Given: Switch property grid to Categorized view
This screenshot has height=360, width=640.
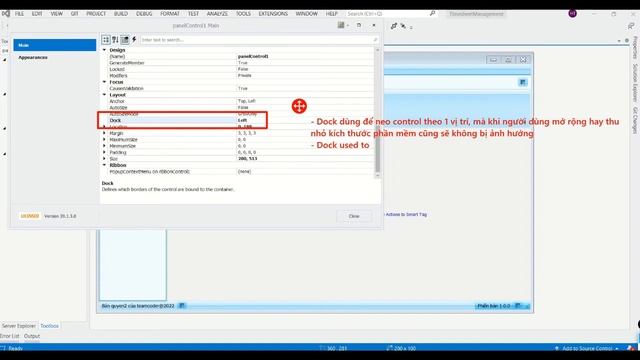Looking at the screenshot, I should tap(106, 40).
